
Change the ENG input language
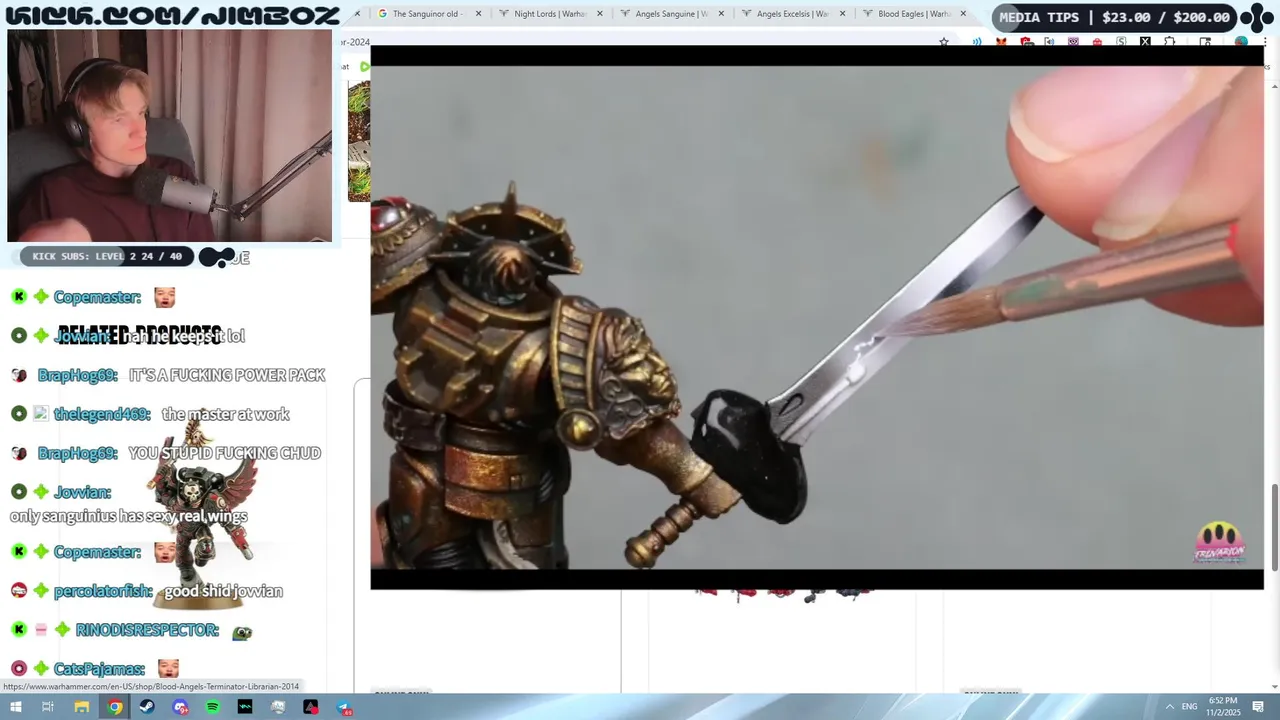point(1190,707)
